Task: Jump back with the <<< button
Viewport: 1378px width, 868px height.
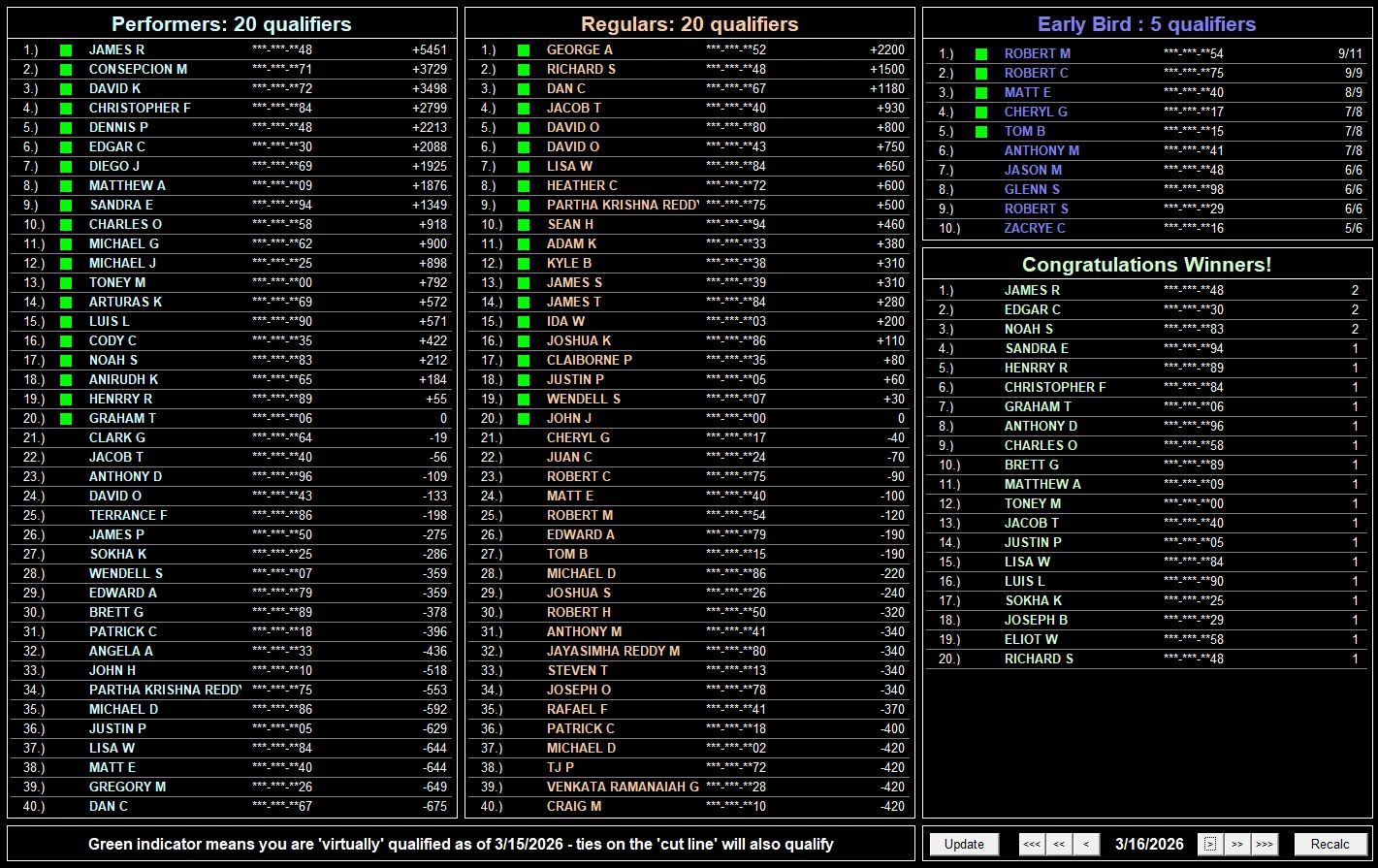Action: [1032, 844]
